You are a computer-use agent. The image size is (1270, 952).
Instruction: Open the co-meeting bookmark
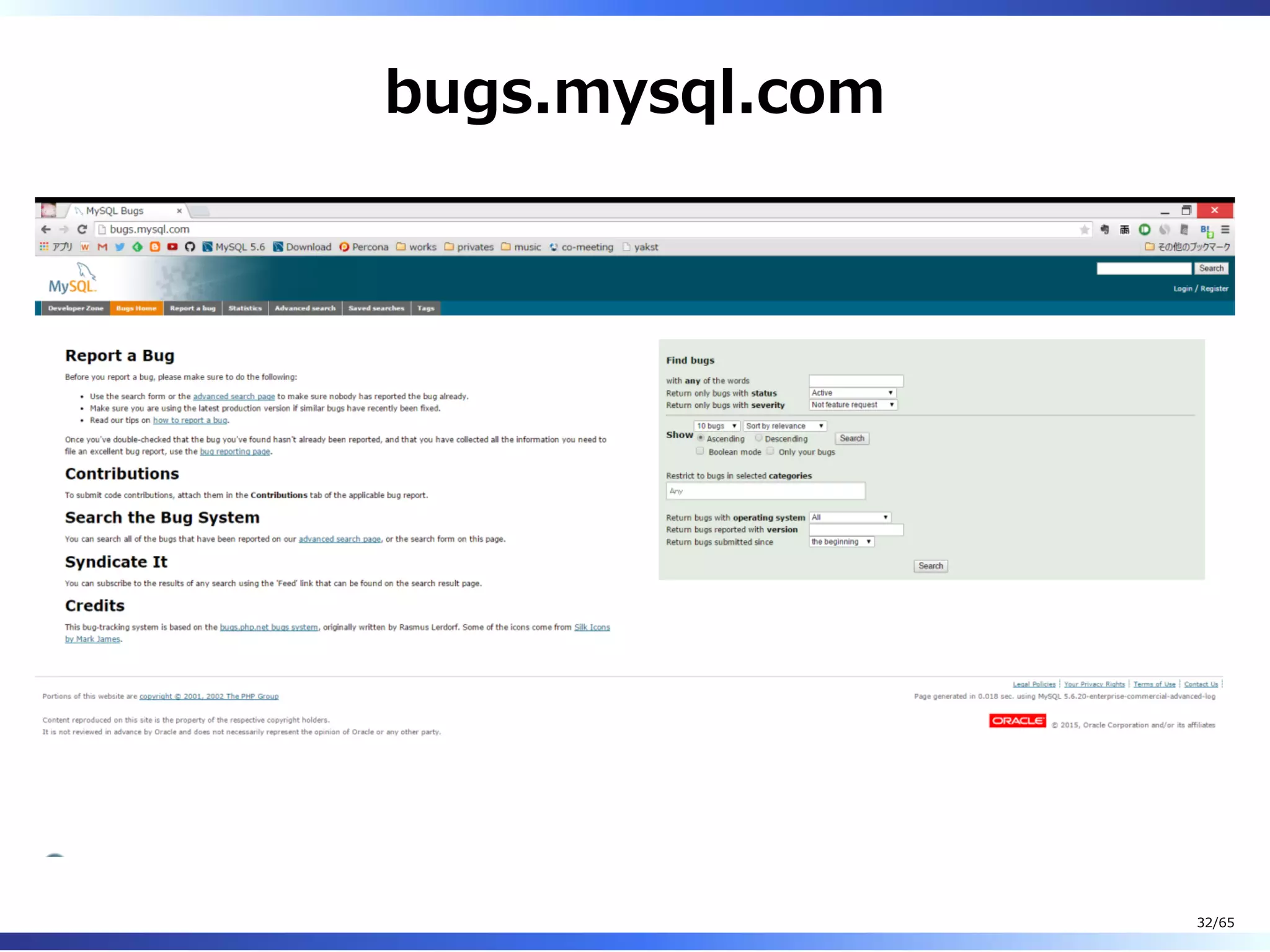(581, 247)
